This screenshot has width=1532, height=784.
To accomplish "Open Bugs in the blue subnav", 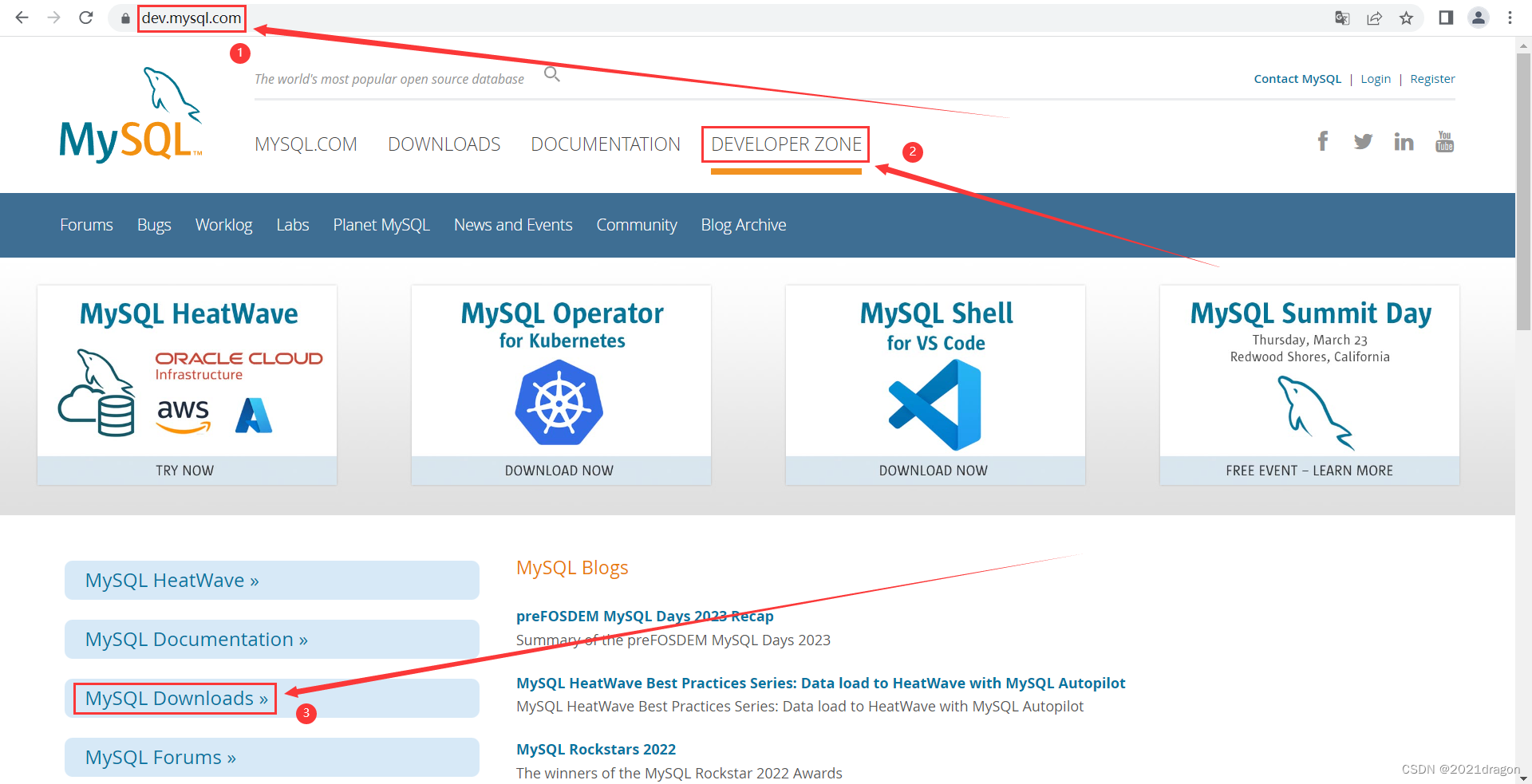I will [154, 225].
